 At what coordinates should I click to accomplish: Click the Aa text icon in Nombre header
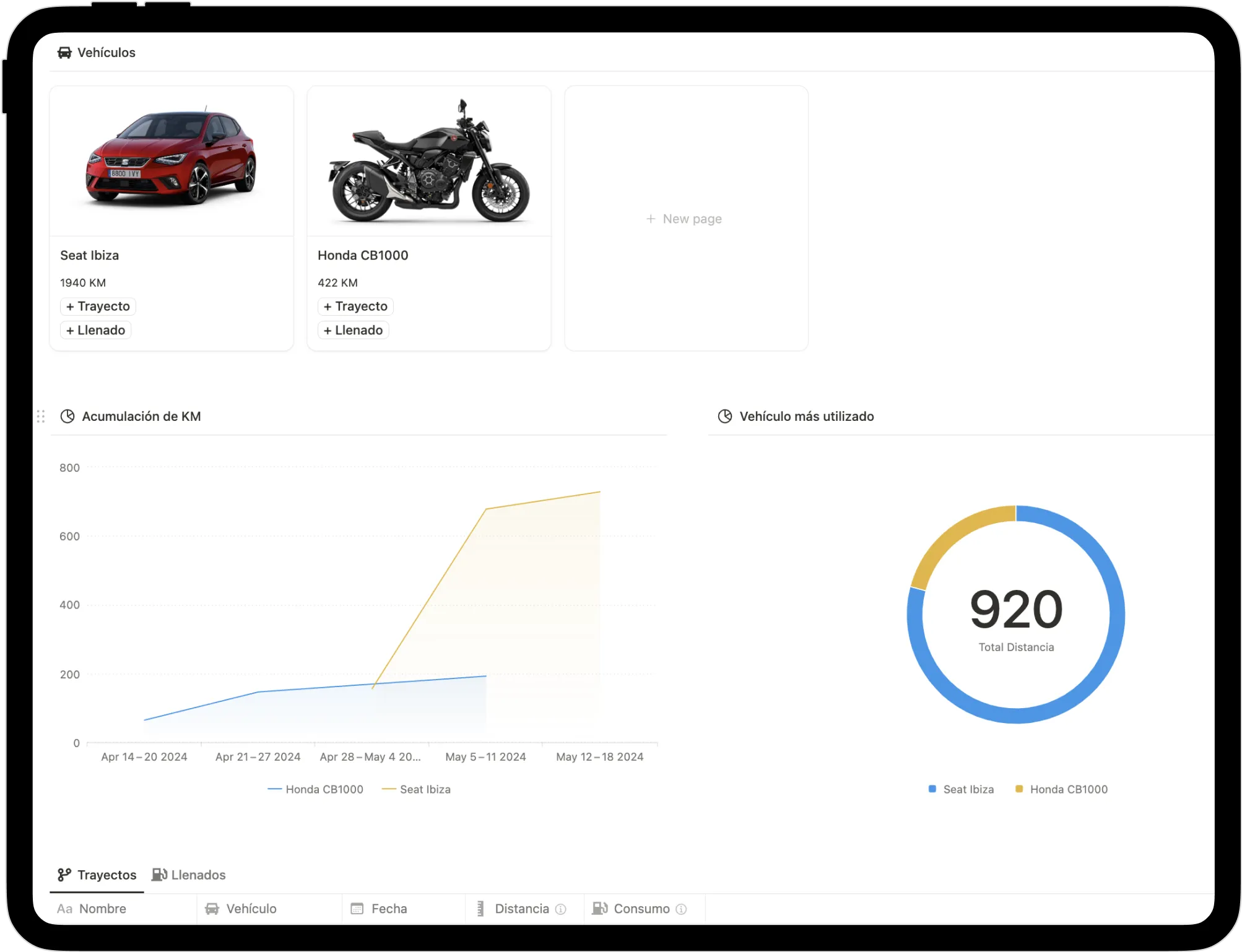point(64,909)
